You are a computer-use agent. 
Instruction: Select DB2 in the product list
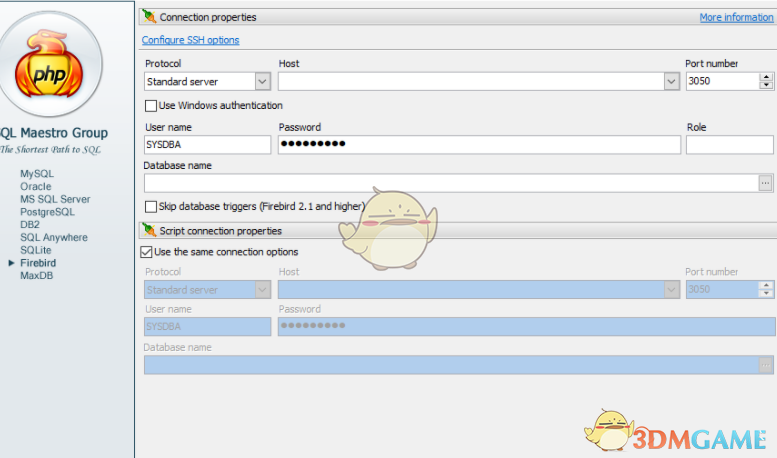30,225
